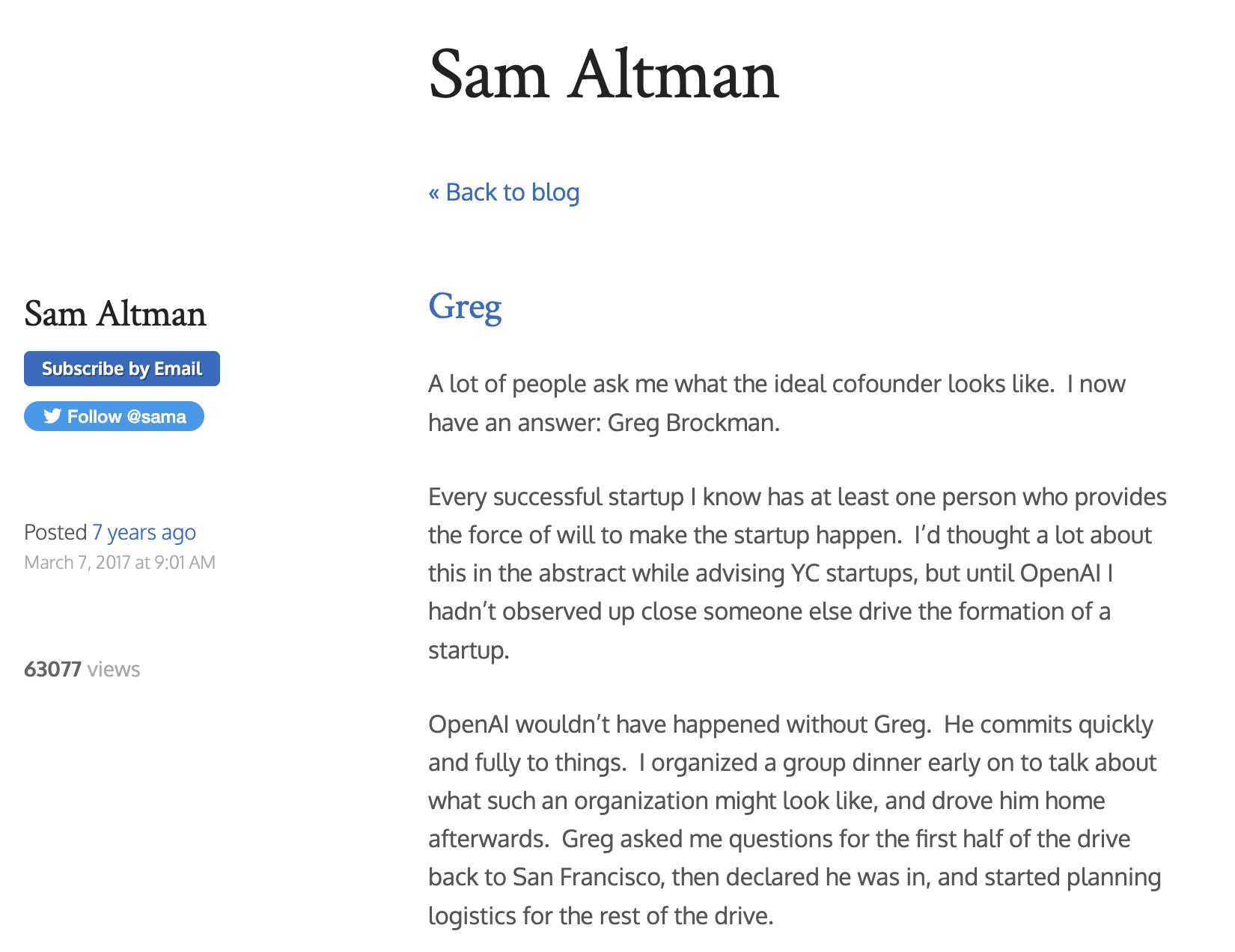Click the 63077 view count number

(52, 669)
